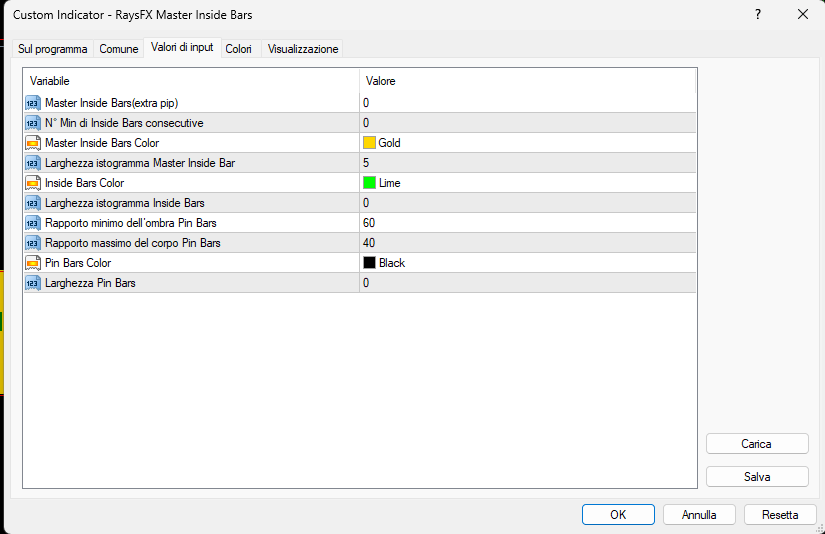Pick the Gold color swatch
The width and height of the screenshot is (825, 534).
tap(369, 143)
